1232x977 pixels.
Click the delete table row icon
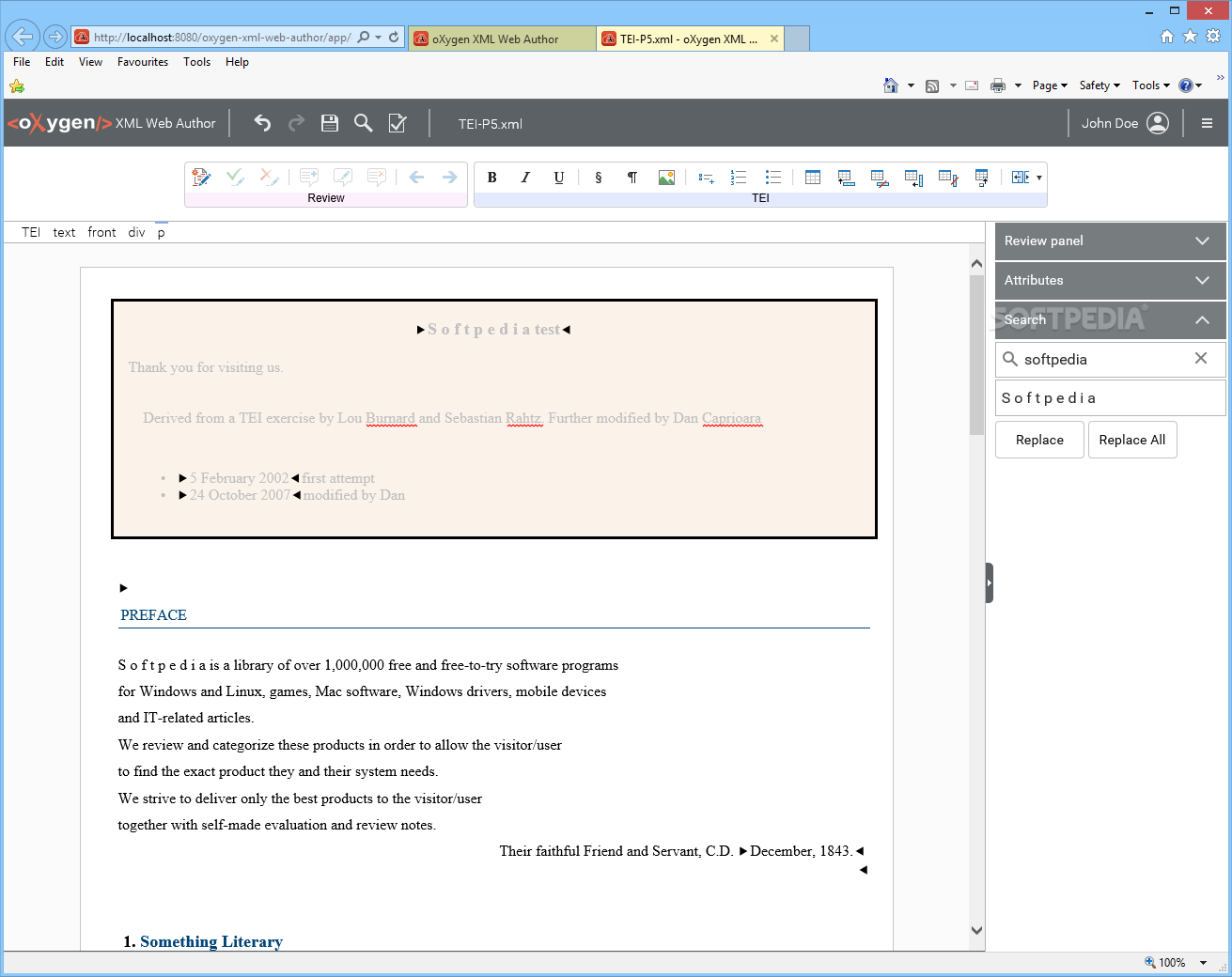(881, 178)
